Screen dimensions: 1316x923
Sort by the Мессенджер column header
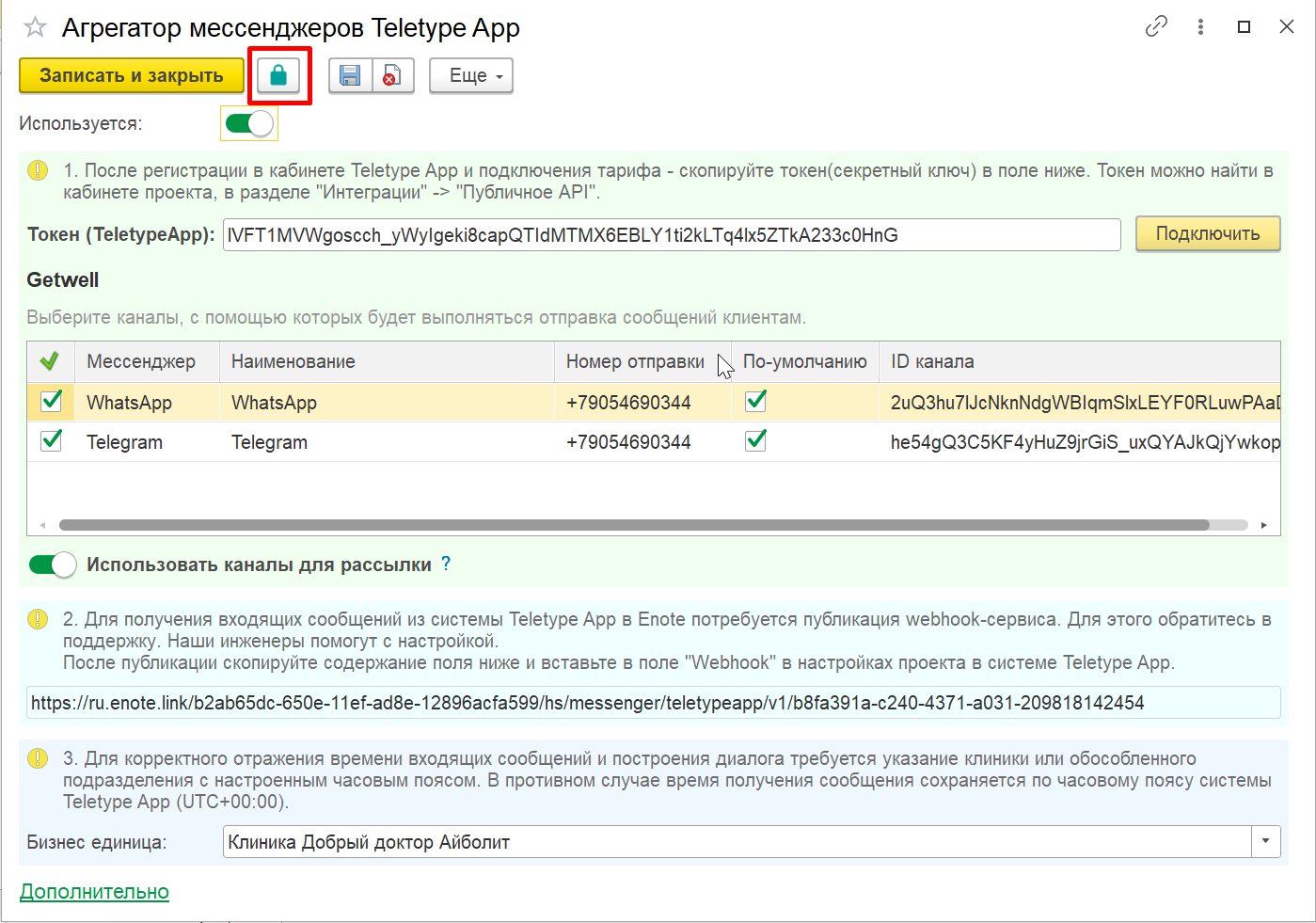148,361
